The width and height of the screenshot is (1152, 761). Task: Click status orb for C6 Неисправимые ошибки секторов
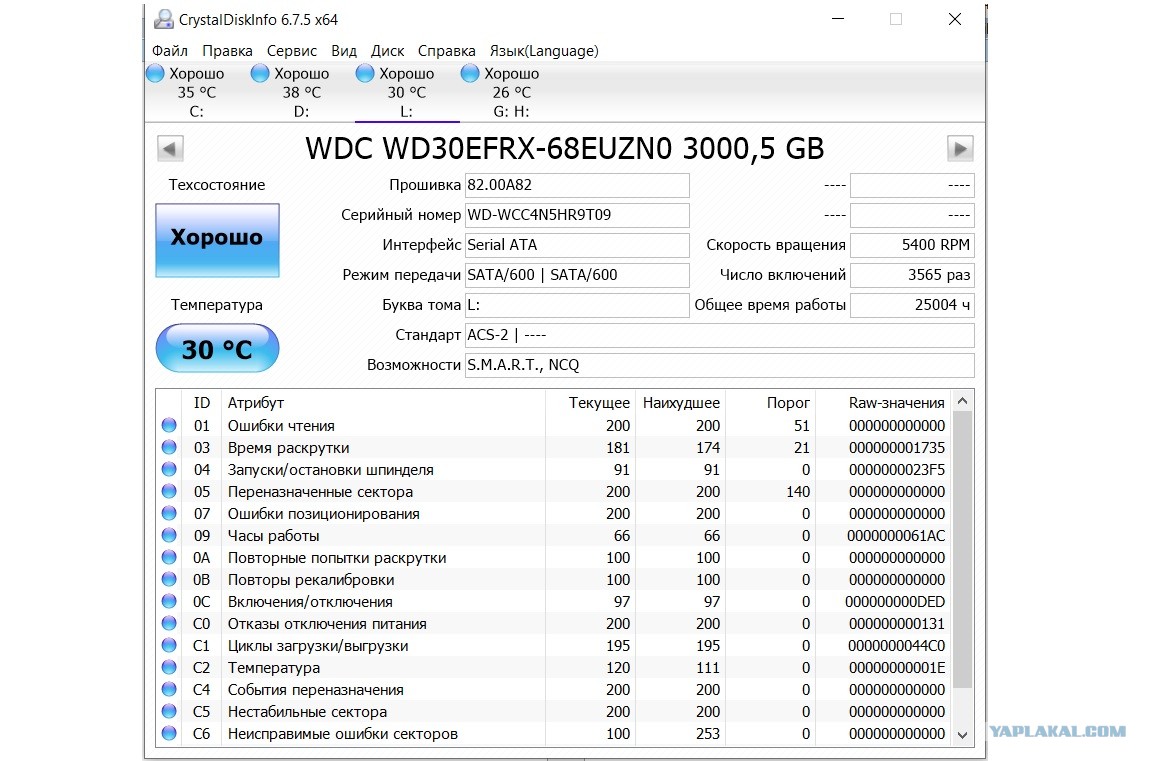[169, 733]
